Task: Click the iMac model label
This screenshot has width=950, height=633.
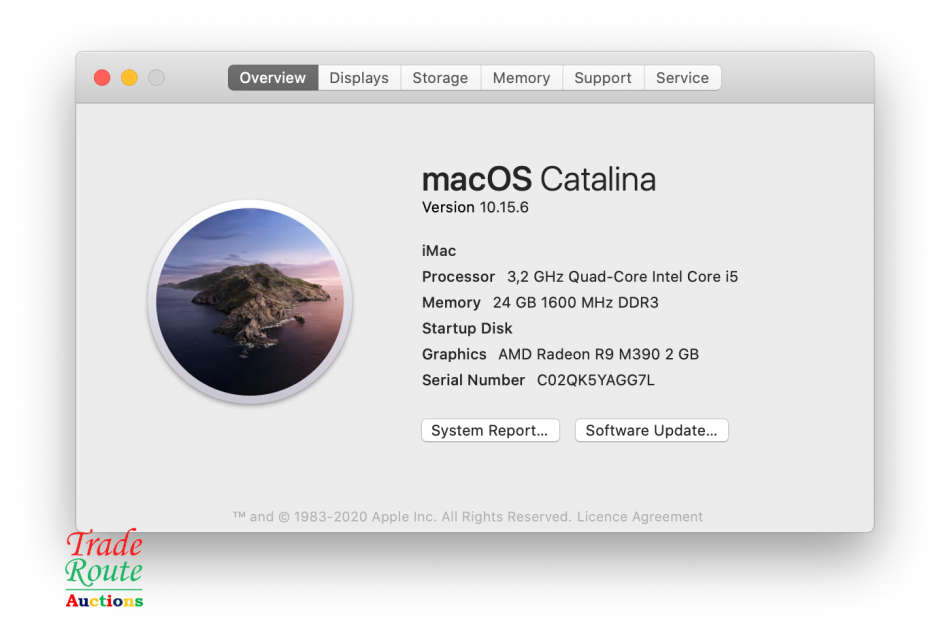Action: click(438, 251)
